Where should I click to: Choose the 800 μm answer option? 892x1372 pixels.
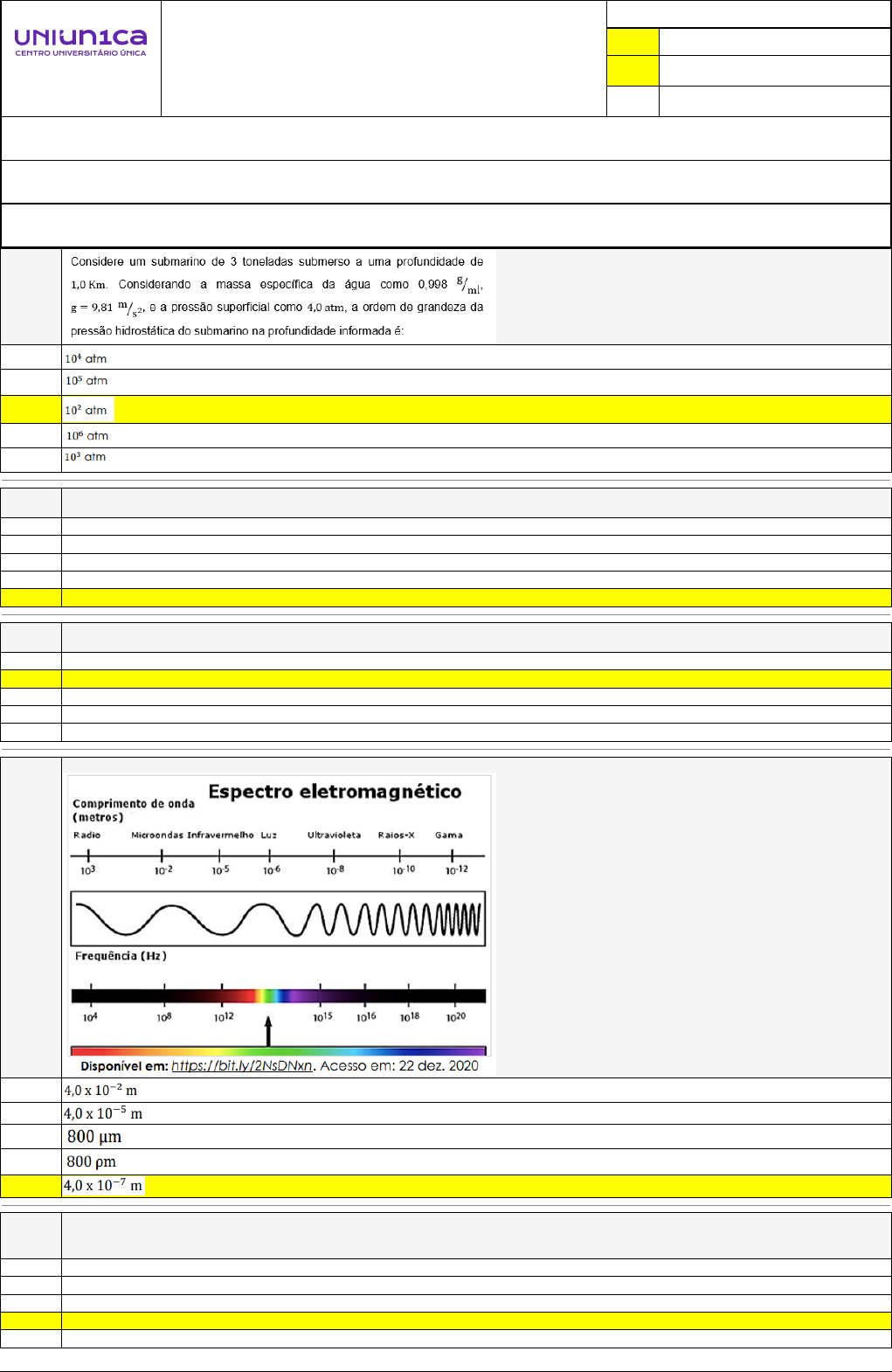94,1137
